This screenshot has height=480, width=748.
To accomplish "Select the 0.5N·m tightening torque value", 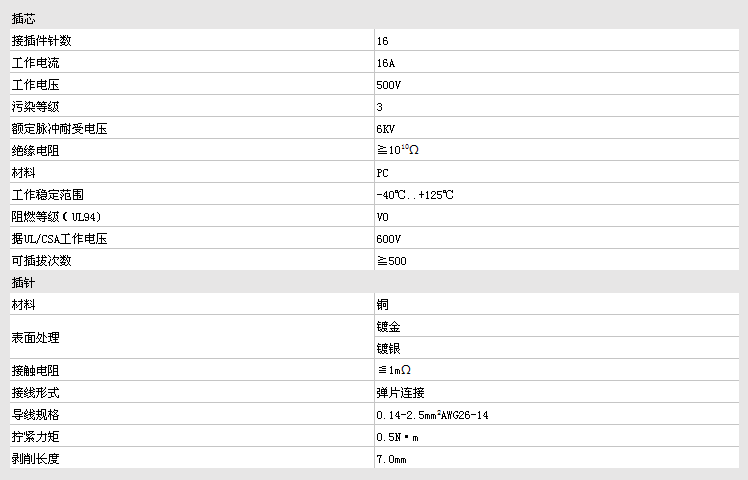I will [x=396, y=437].
